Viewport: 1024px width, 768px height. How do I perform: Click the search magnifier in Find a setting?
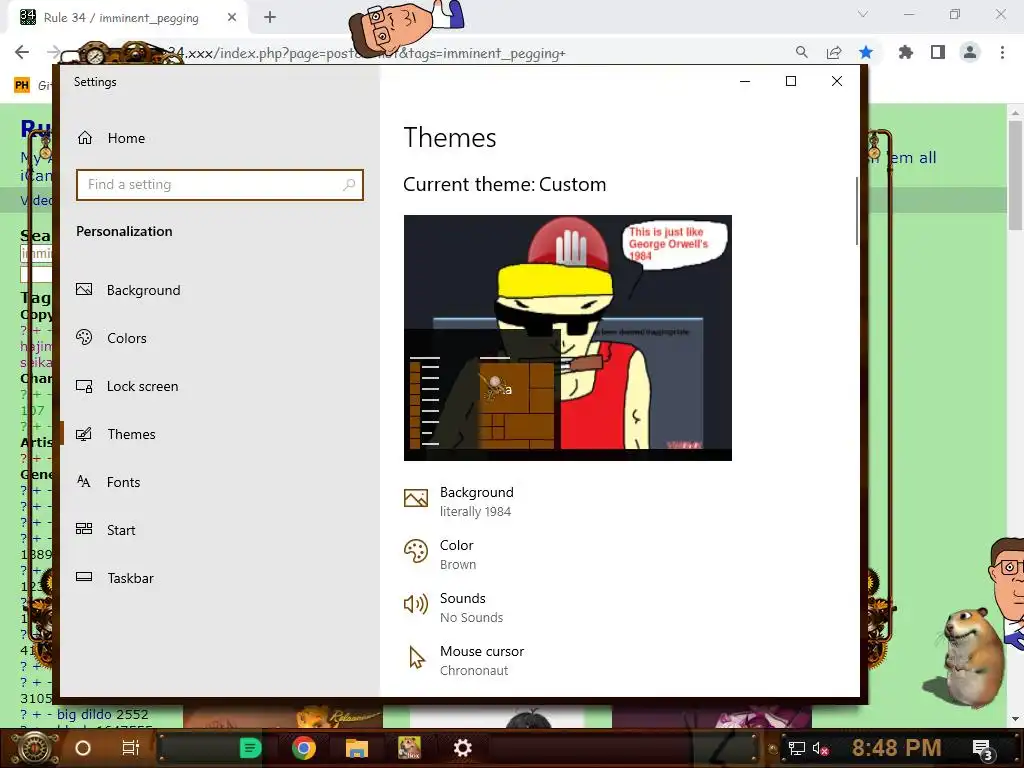tap(349, 185)
